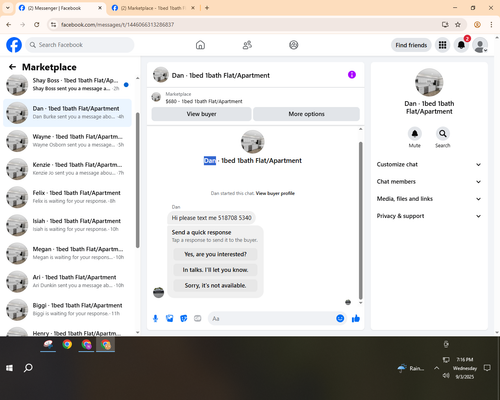Click the purple conversation info icon

[352, 75]
